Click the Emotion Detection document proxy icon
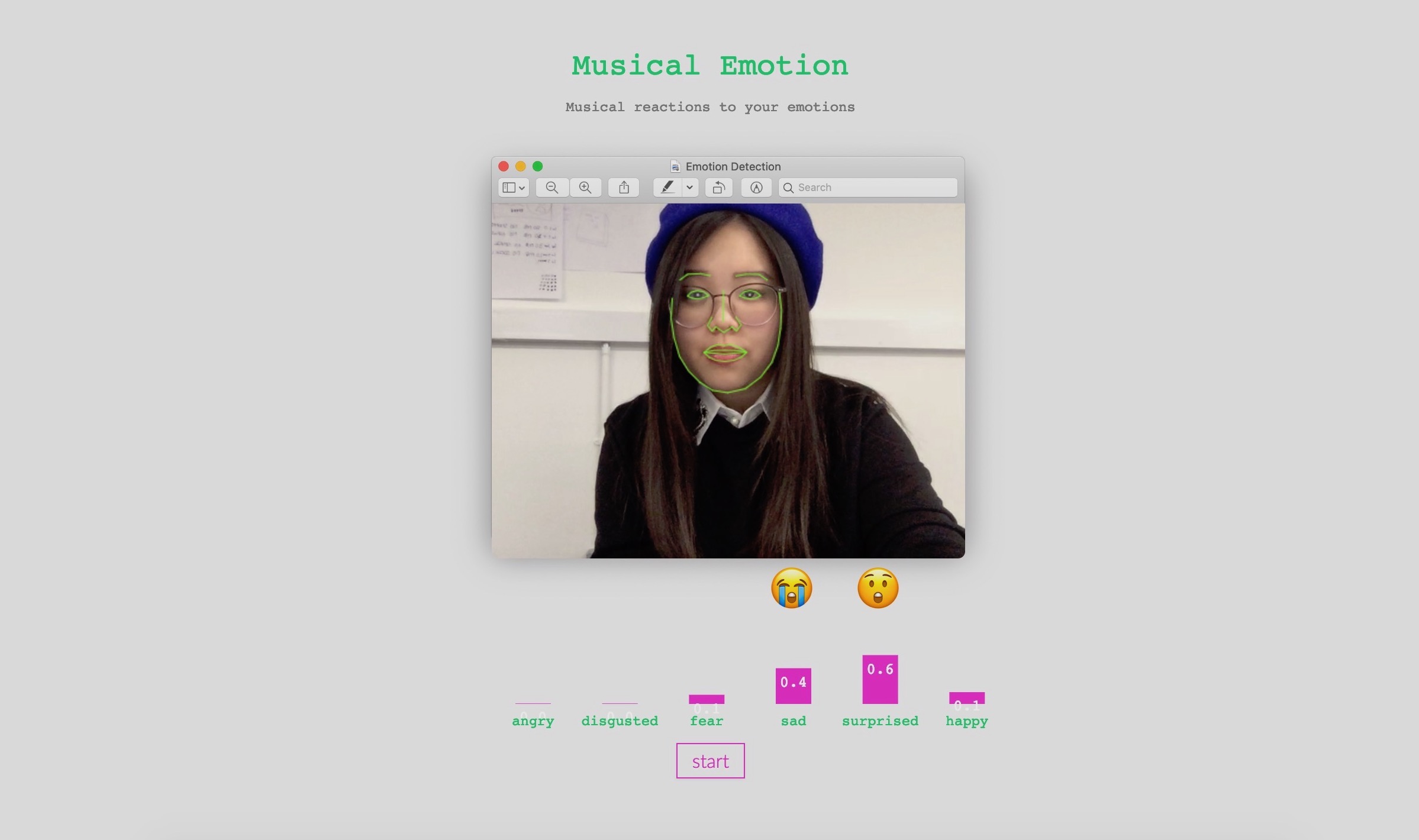This screenshot has height=840, width=1419. coord(675,167)
